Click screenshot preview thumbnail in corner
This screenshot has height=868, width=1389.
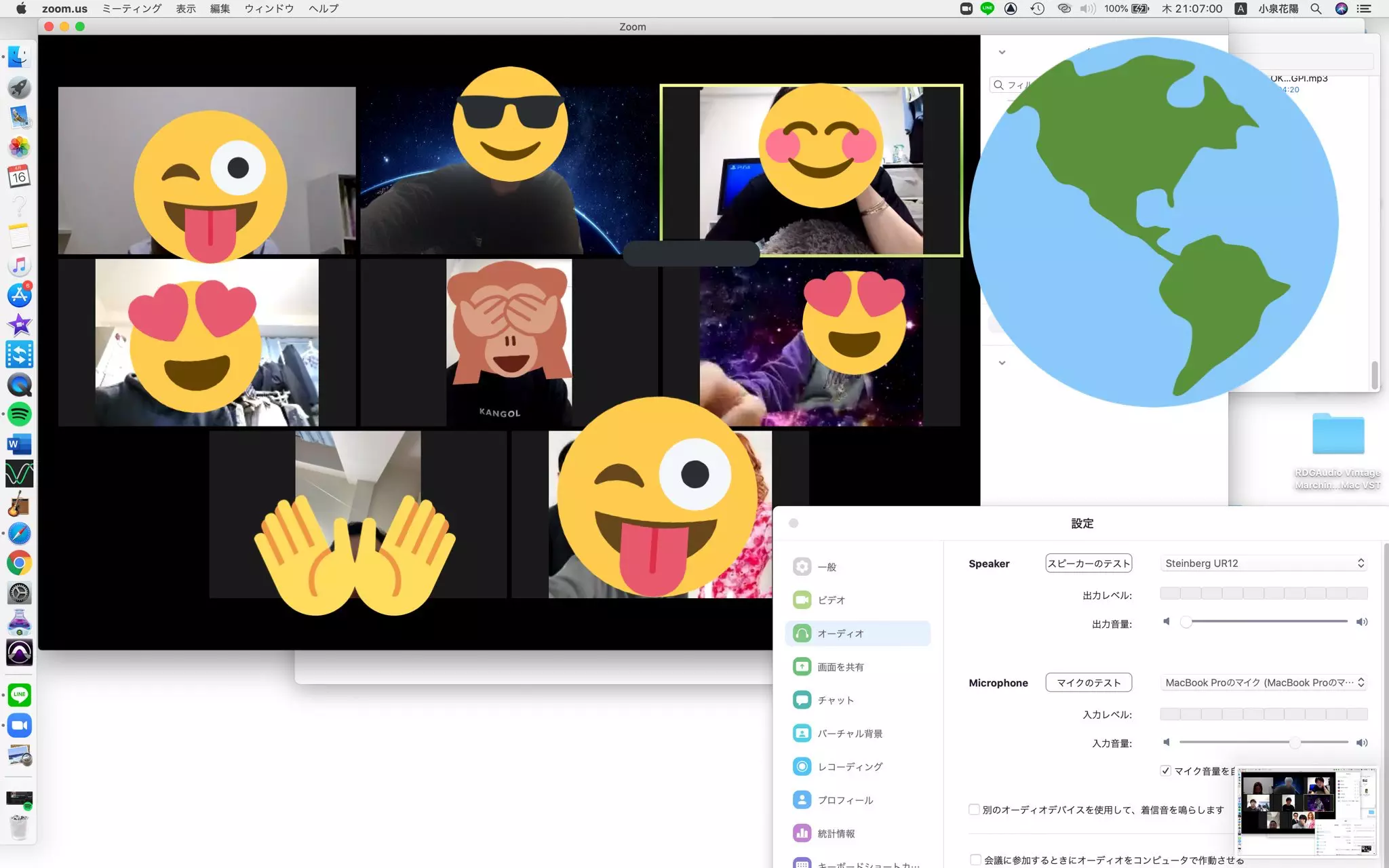tap(1307, 811)
